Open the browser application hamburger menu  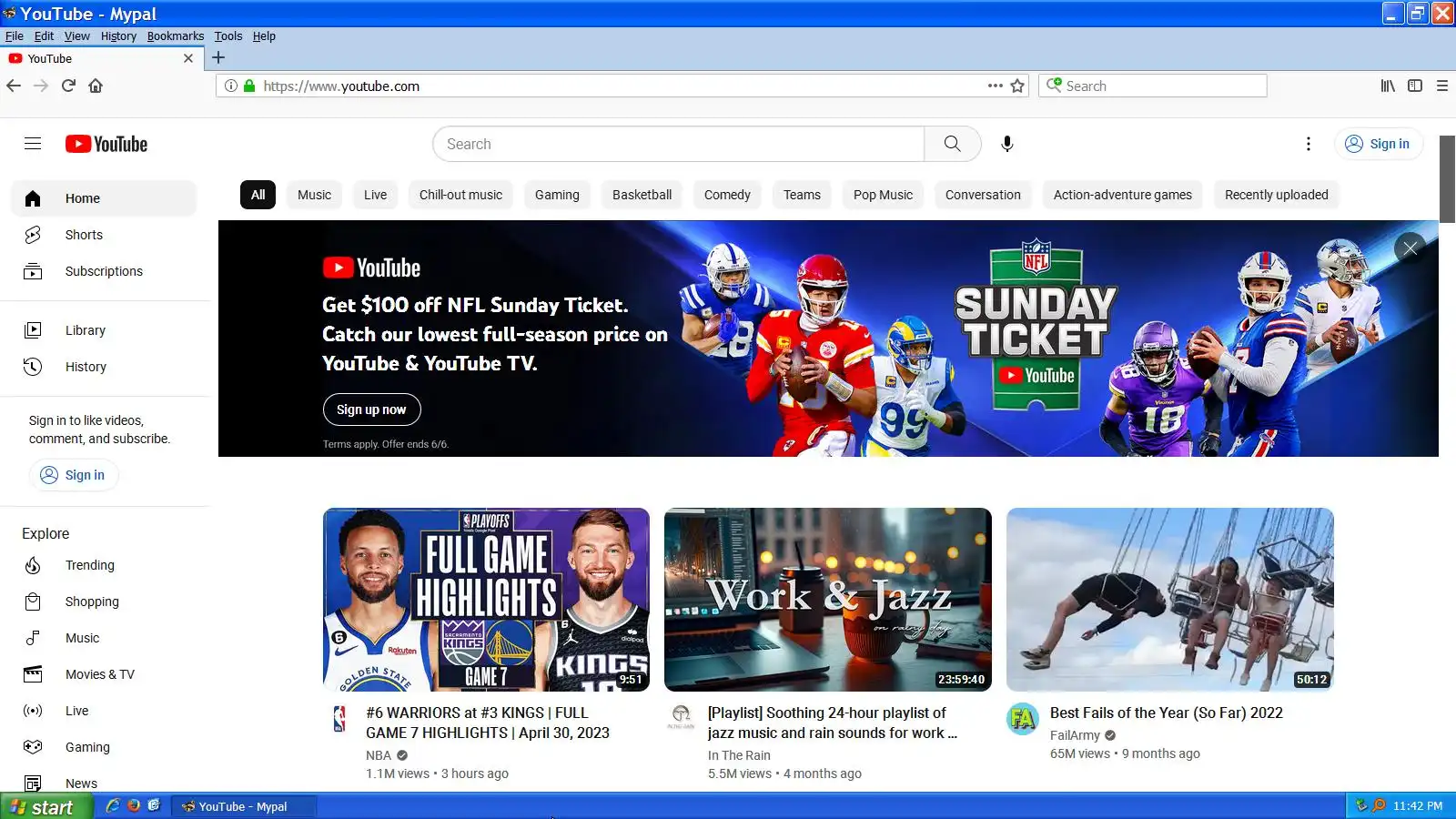click(x=1442, y=86)
